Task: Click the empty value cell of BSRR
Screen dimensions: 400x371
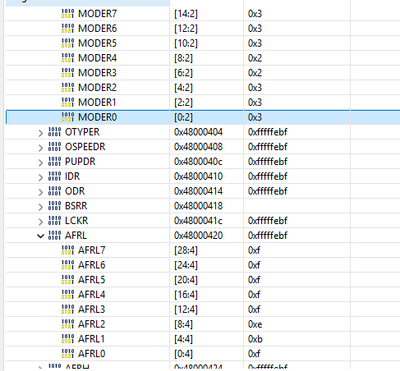Action: coord(297,206)
